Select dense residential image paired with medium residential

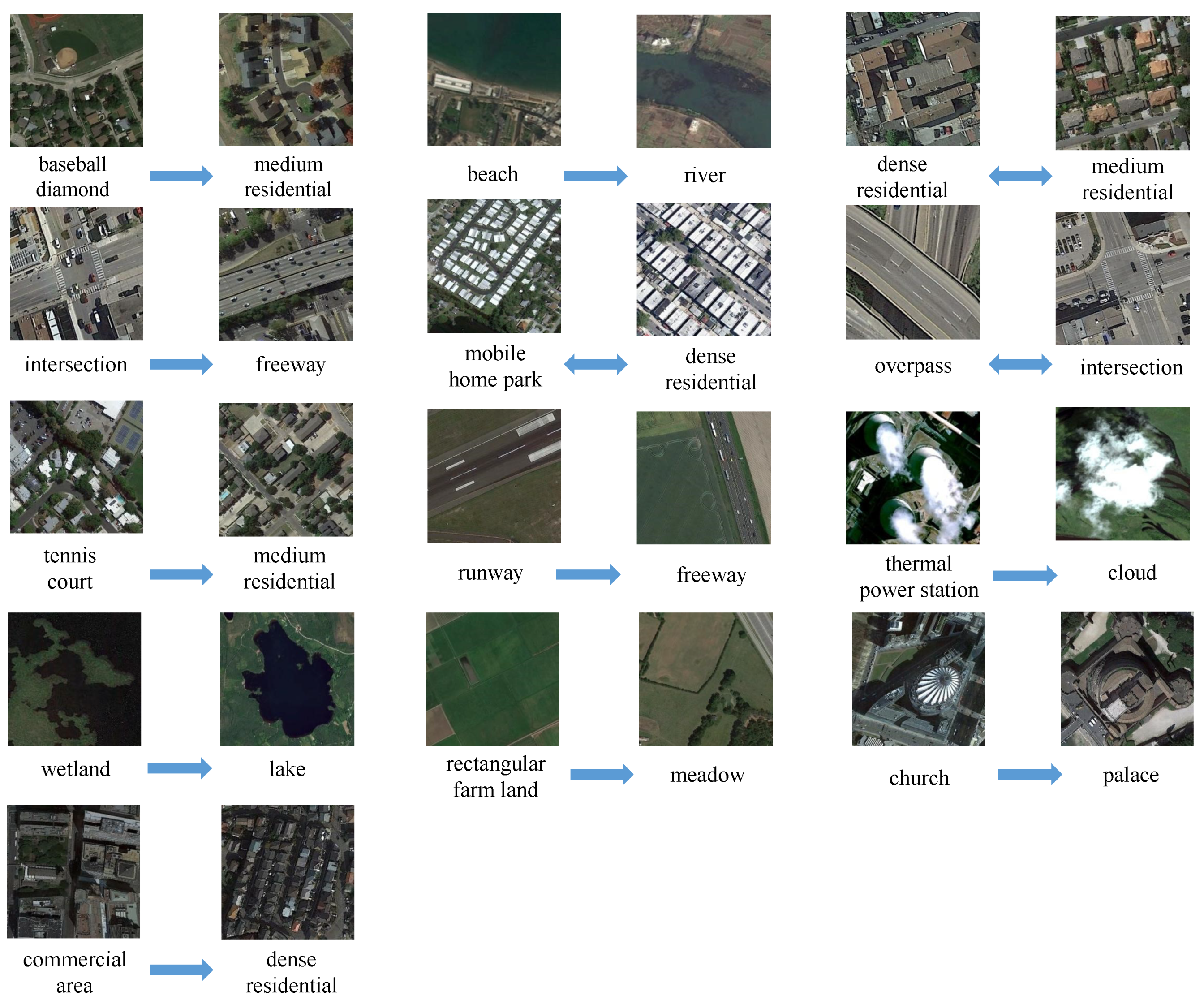click(x=913, y=78)
